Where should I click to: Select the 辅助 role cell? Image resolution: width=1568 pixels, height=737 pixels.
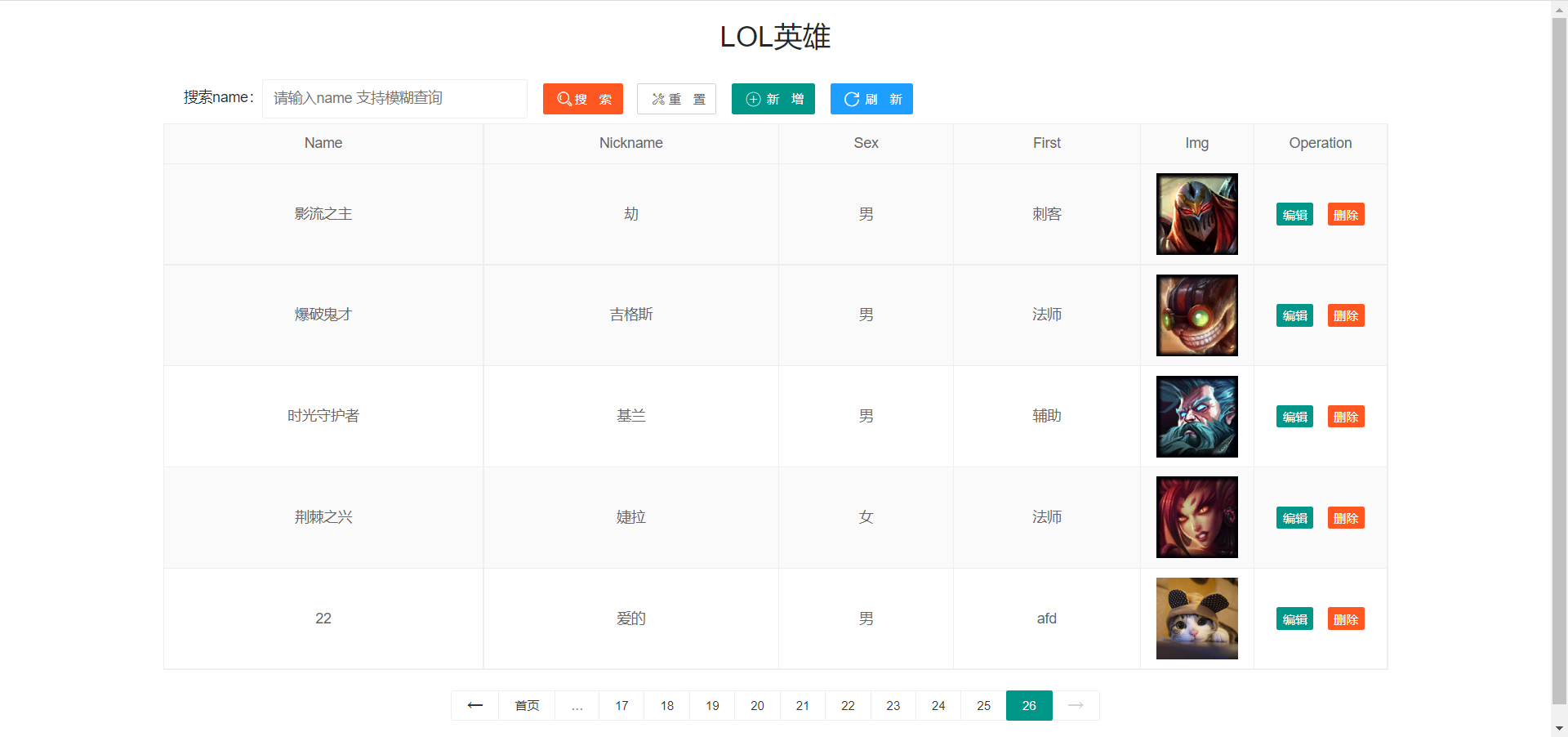tap(1047, 416)
